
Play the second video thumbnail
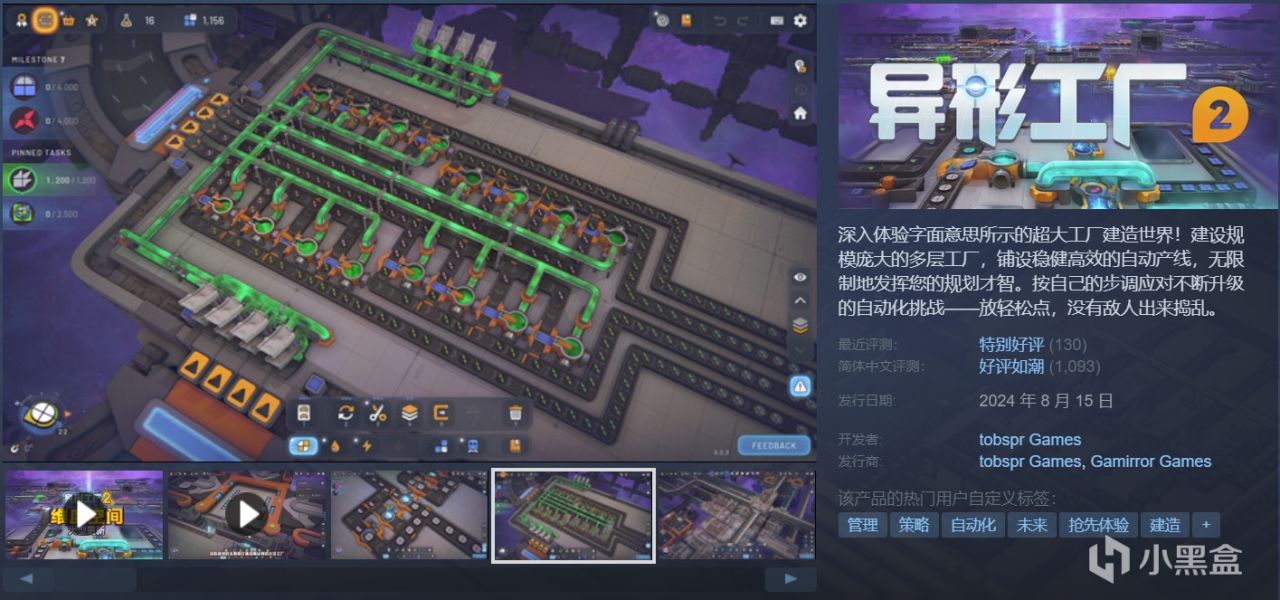(247, 514)
